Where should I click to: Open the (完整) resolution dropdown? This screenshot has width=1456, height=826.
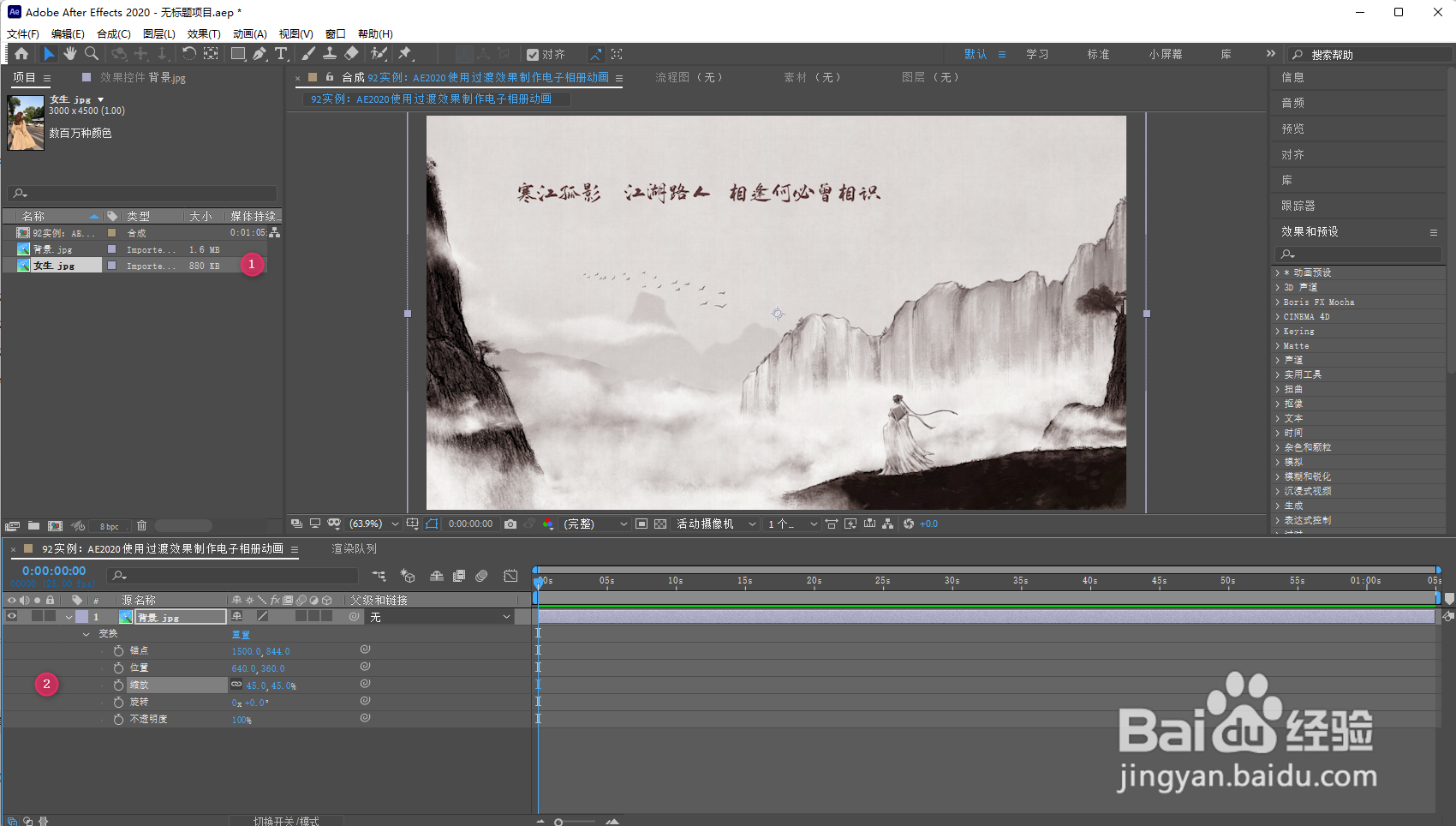[594, 524]
